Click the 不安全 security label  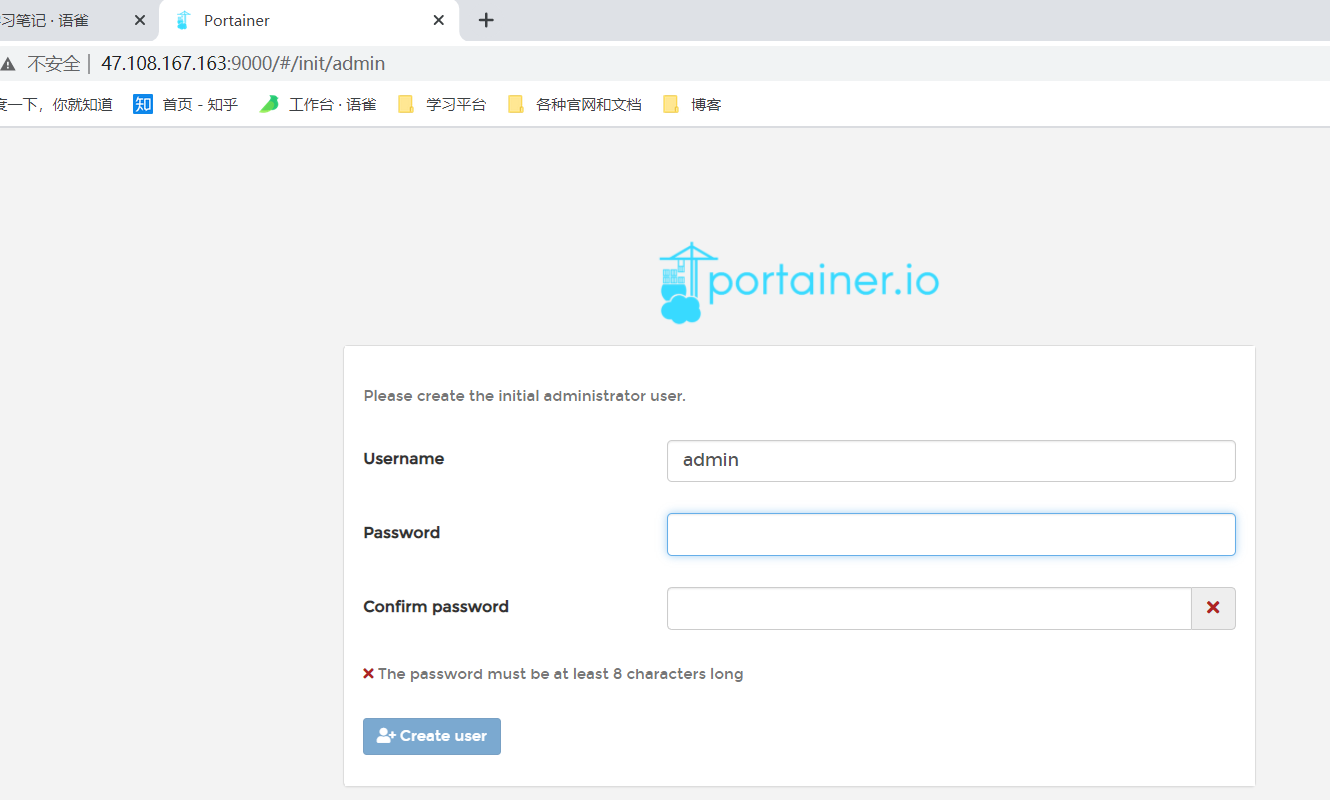[53, 64]
